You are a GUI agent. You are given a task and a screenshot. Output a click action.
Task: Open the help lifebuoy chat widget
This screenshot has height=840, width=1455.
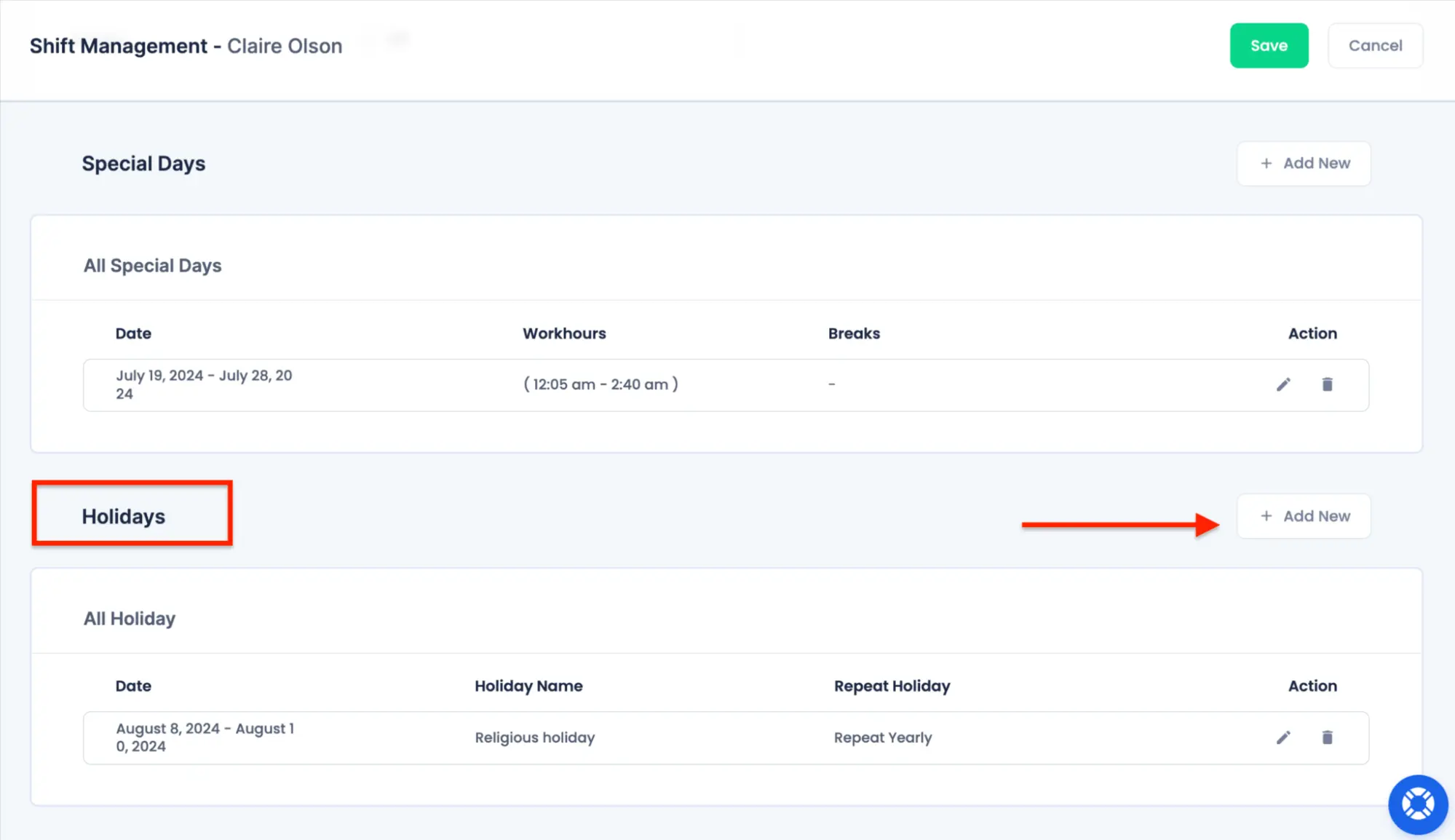(1417, 804)
